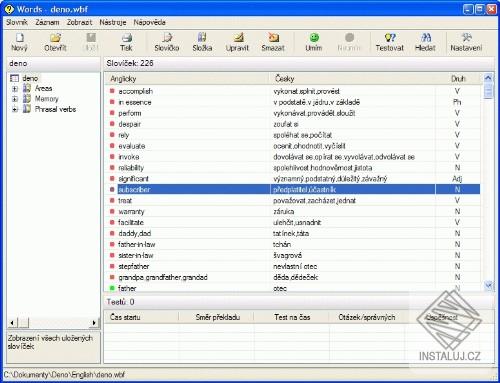Edit entry using Upravit icon
The height and width of the screenshot is (383, 500).
click(x=238, y=37)
